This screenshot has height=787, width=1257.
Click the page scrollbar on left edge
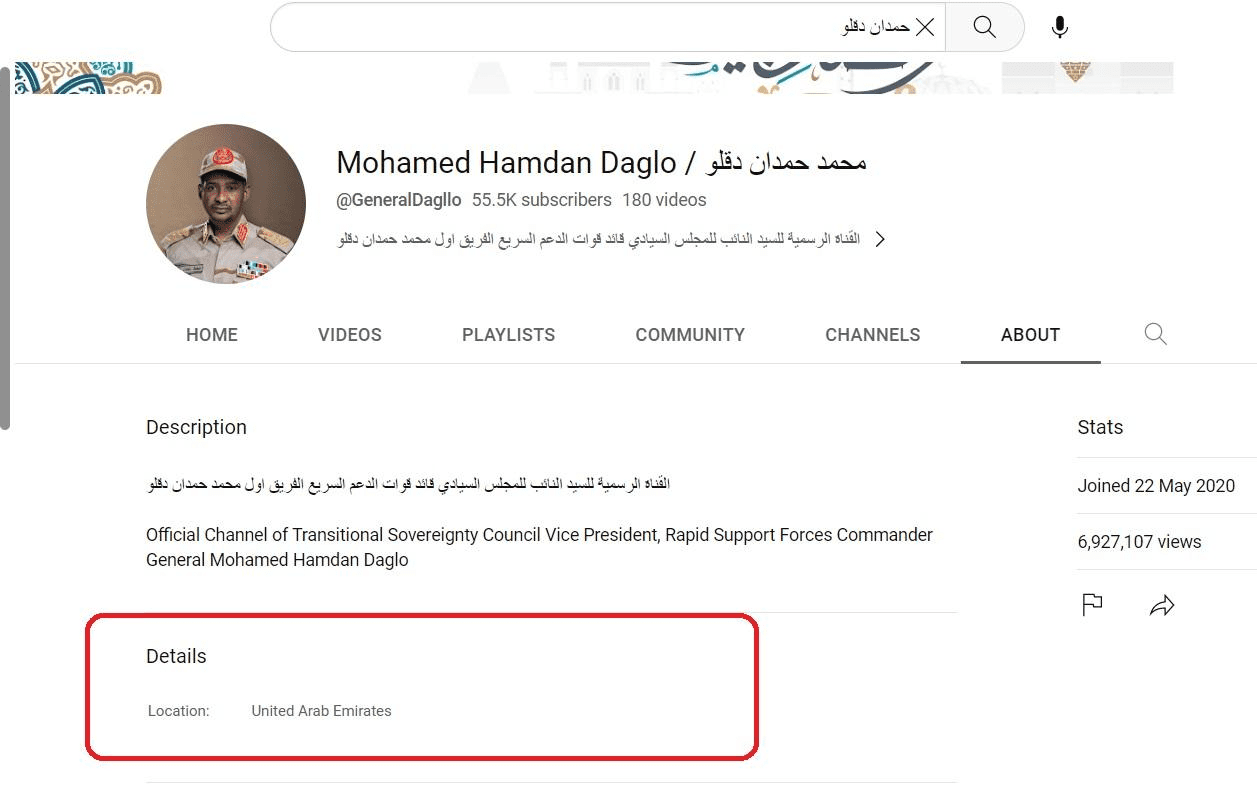click(x=5, y=248)
